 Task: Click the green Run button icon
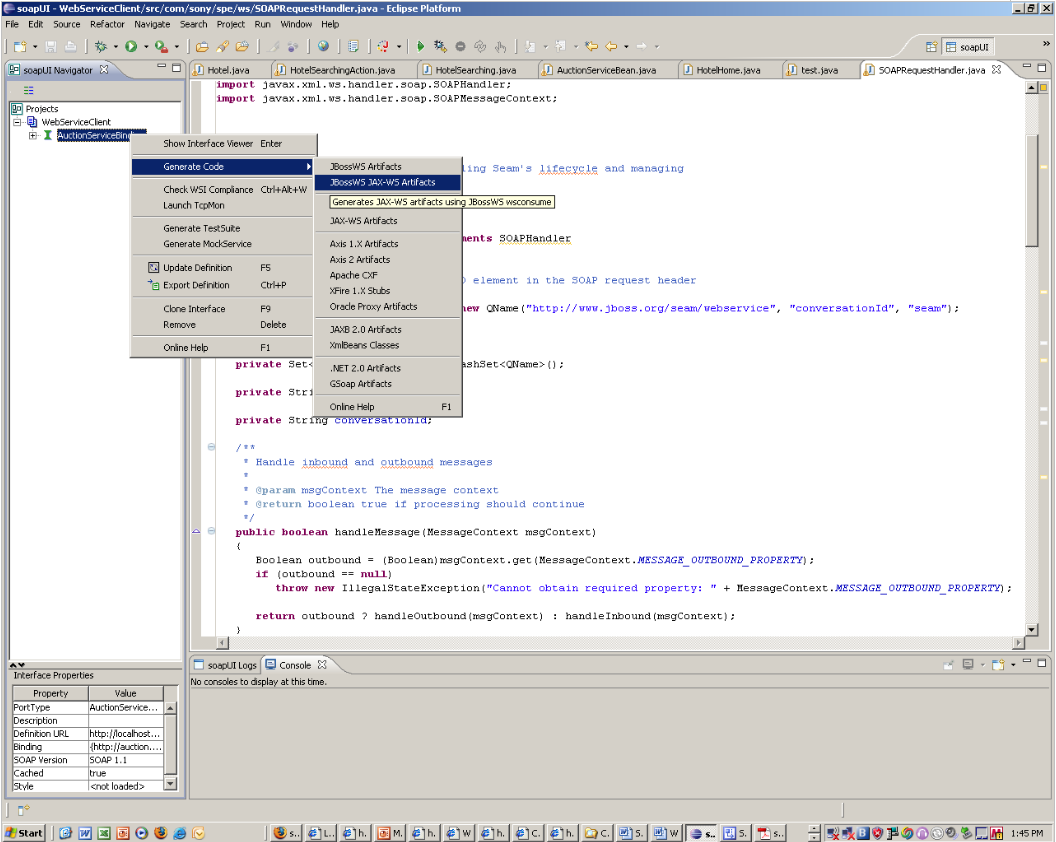click(x=131, y=46)
